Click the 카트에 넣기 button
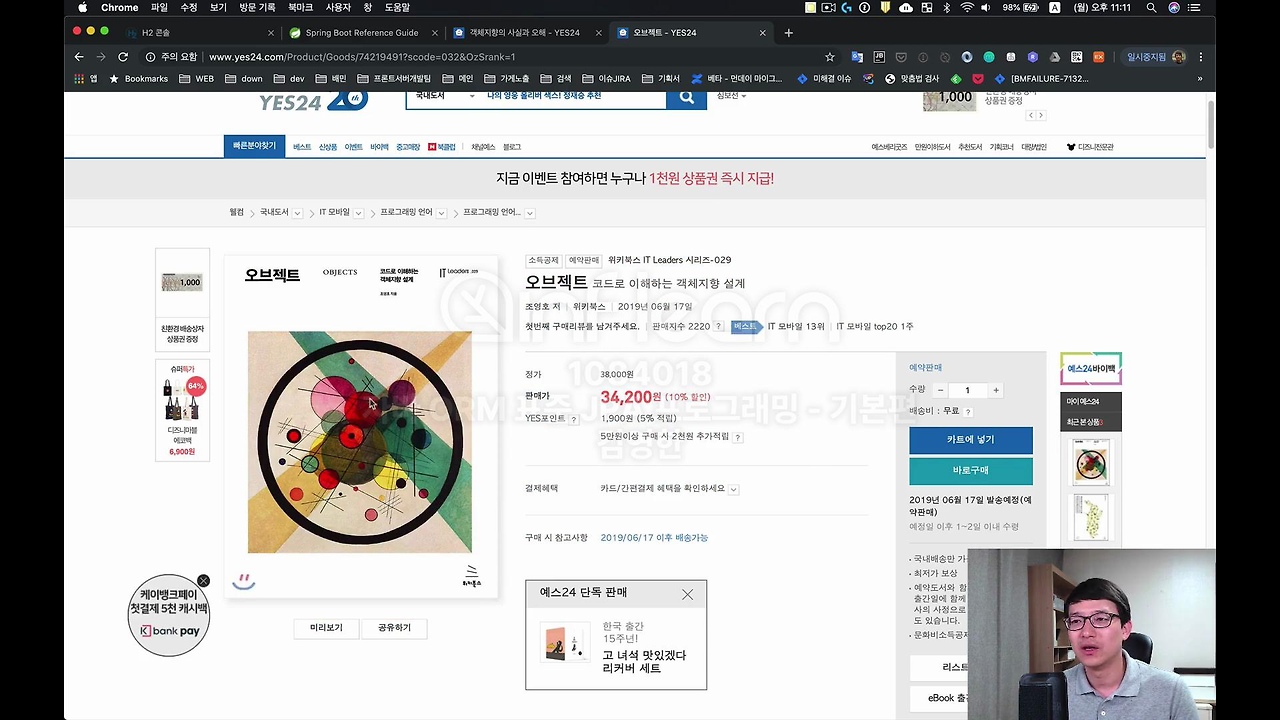Screen dimensions: 1280x720 pyautogui.click(x=971, y=440)
